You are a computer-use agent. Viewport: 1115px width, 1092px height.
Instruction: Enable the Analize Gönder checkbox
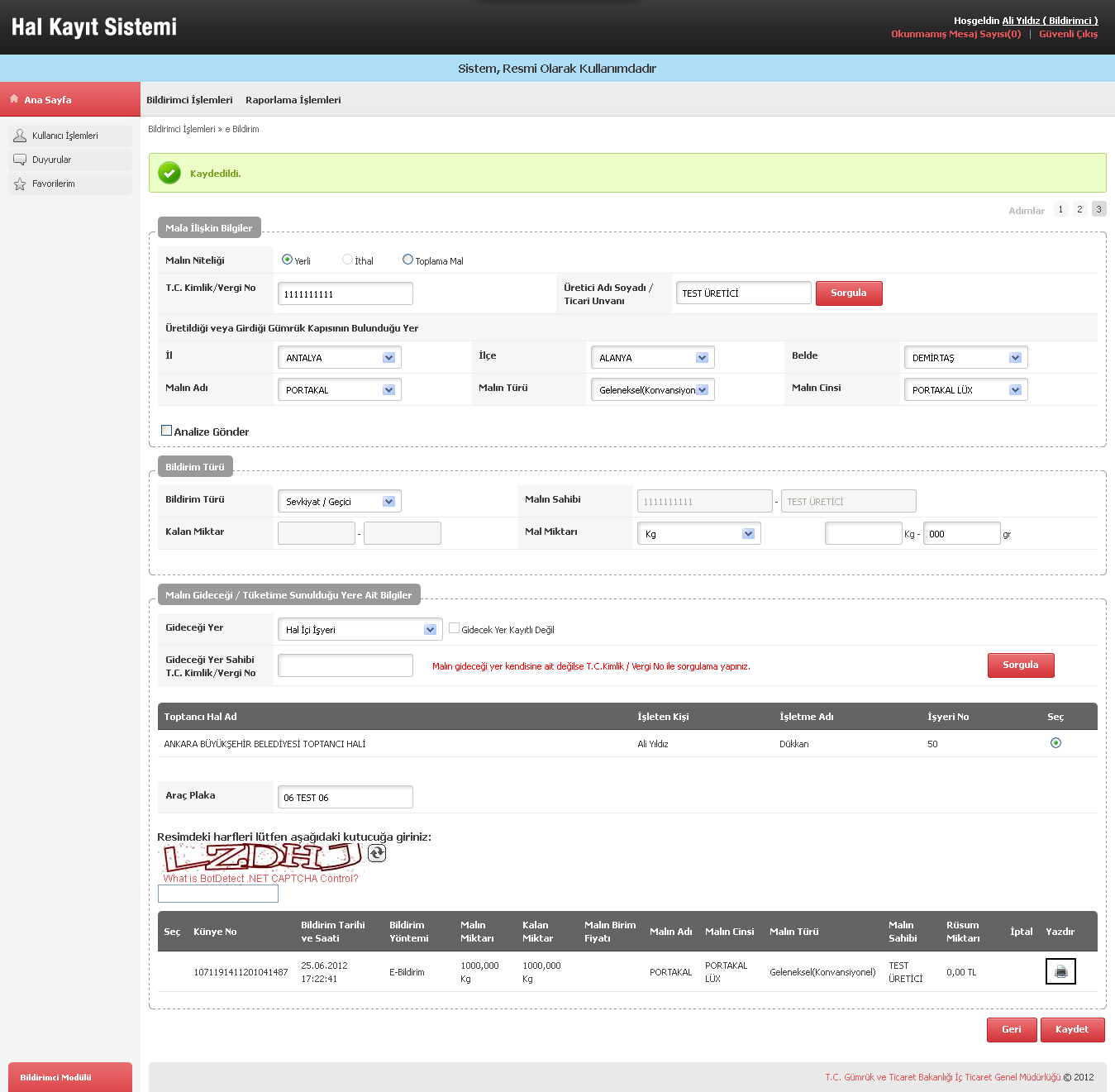tap(166, 431)
